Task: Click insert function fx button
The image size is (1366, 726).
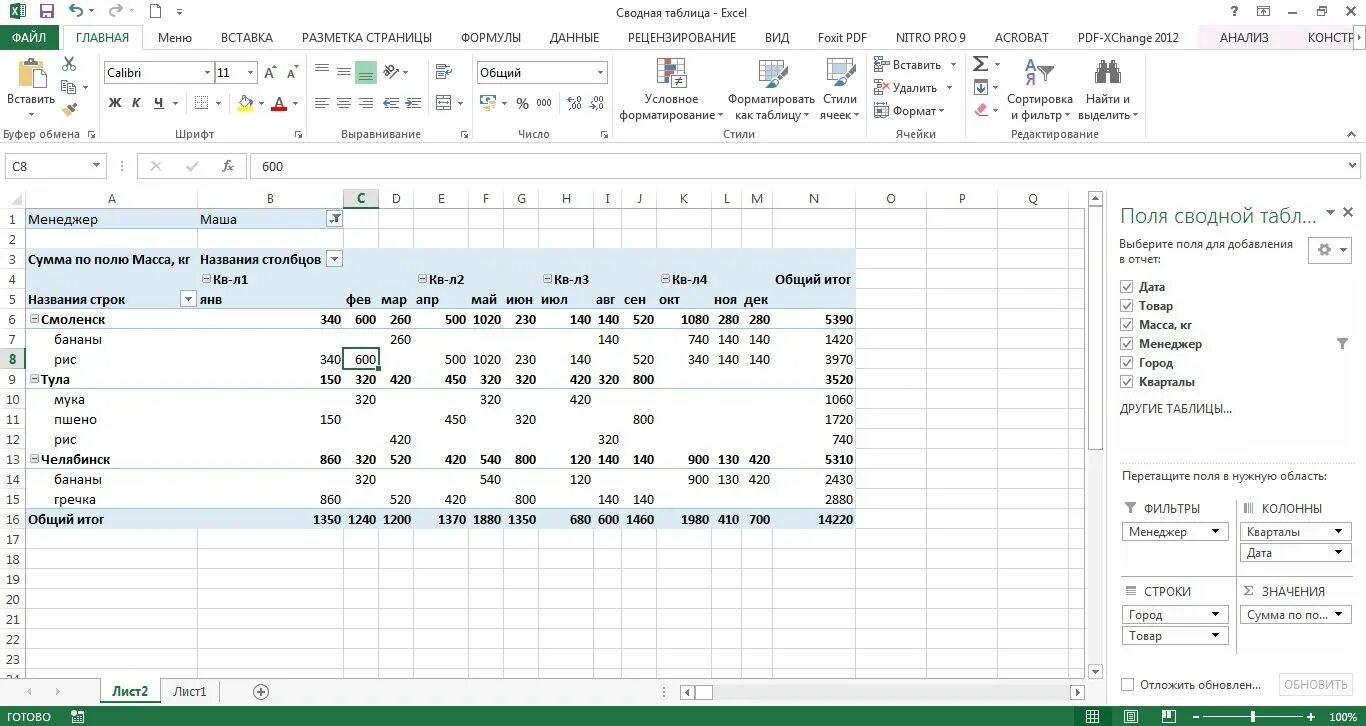Action: coord(228,167)
